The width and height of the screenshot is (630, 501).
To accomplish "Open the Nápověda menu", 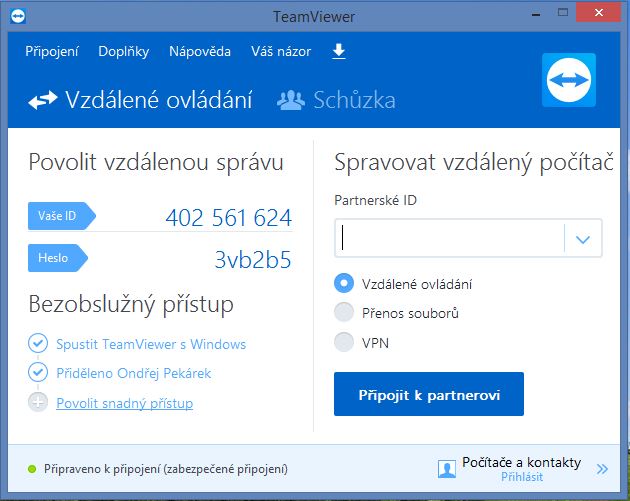I will (200, 51).
